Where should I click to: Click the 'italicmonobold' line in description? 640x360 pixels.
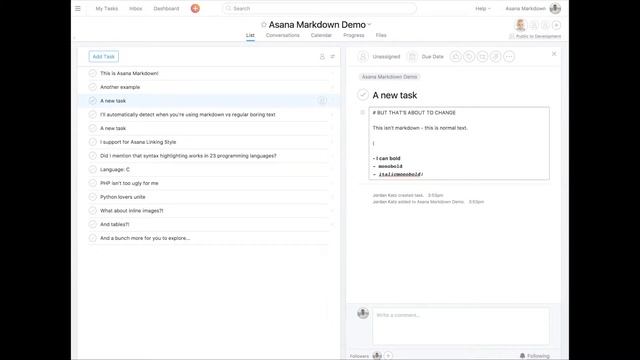pyautogui.click(x=398, y=174)
